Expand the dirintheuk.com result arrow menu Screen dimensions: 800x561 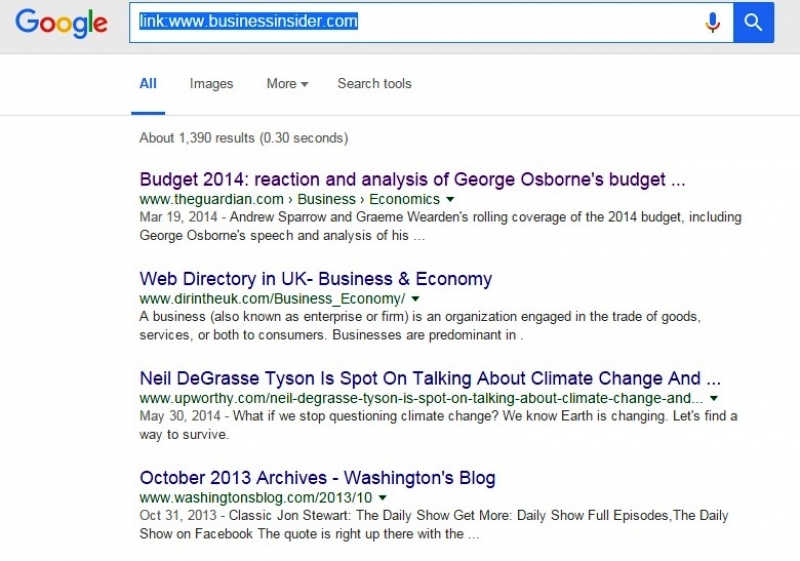(415, 299)
